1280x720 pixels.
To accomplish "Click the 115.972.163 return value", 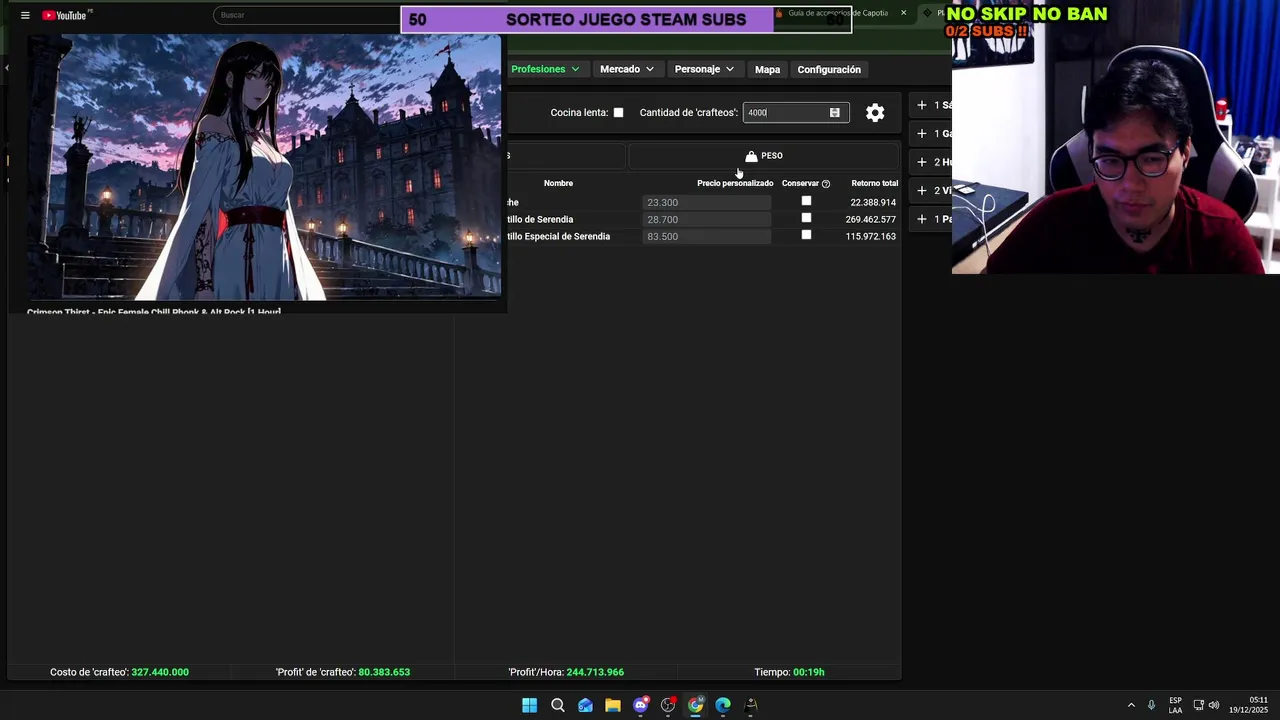I will pos(870,236).
